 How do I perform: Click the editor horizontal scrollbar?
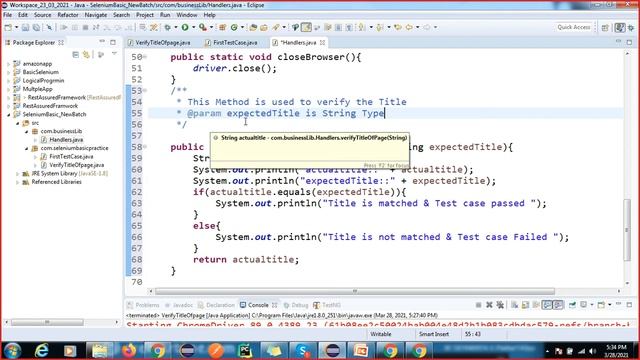pos(355,291)
